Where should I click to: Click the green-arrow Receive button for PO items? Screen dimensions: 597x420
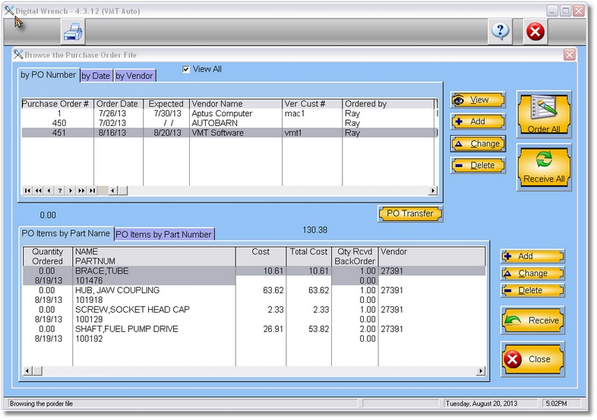point(532,320)
